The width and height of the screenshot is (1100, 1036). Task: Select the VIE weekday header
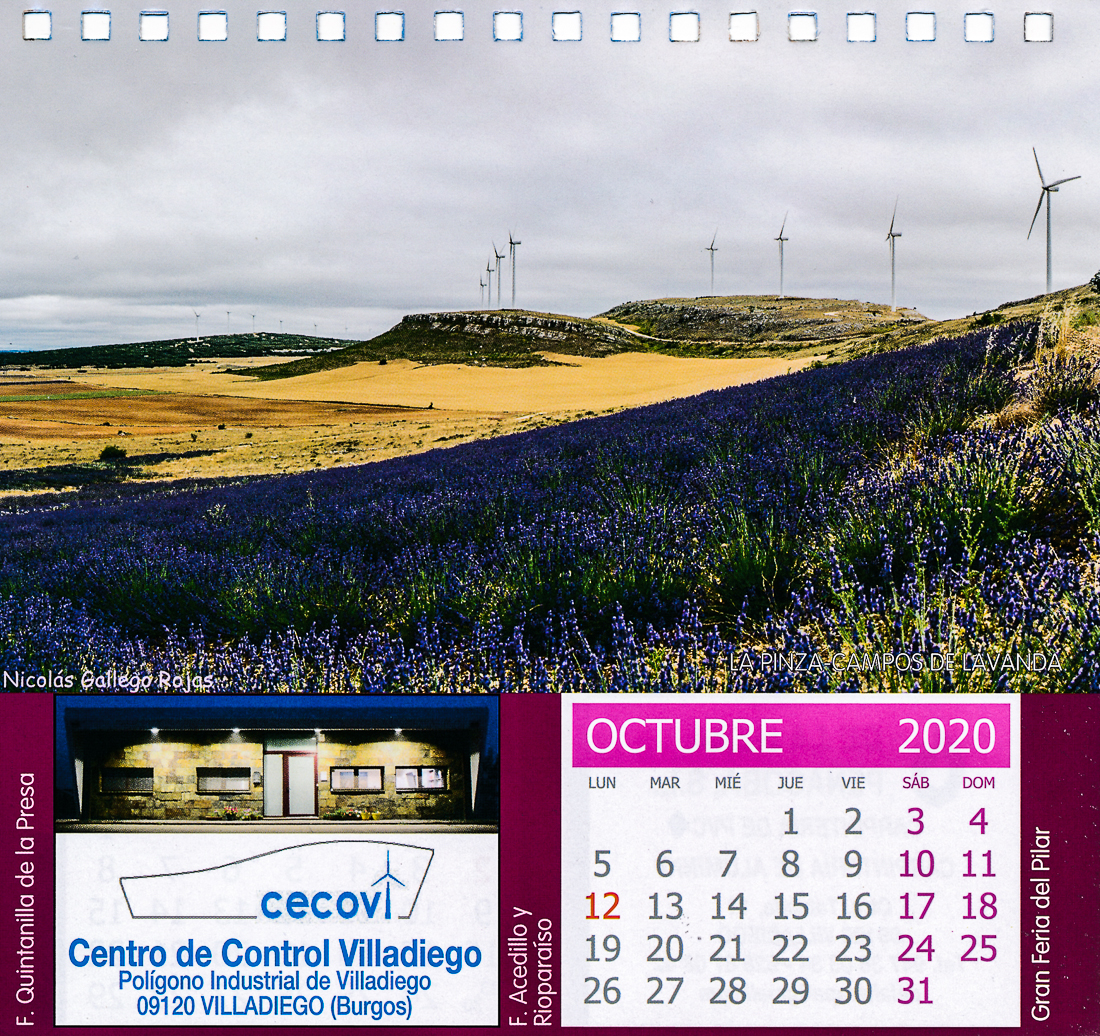coord(853,783)
